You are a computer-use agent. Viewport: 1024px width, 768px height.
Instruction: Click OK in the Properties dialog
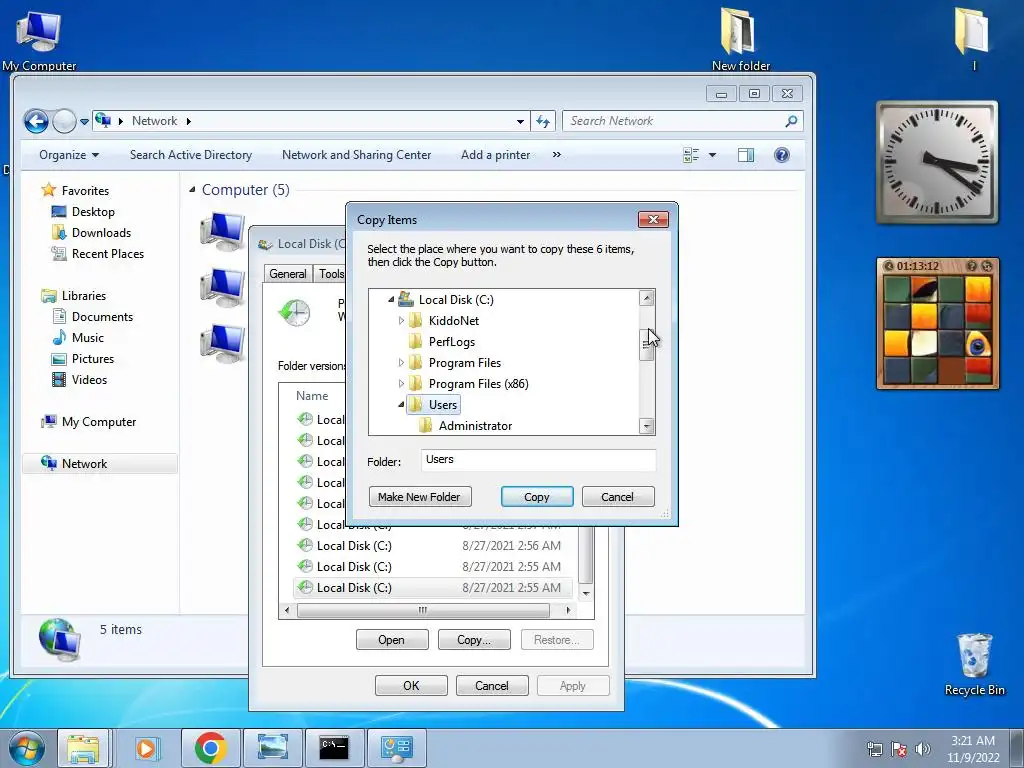(x=411, y=686)
